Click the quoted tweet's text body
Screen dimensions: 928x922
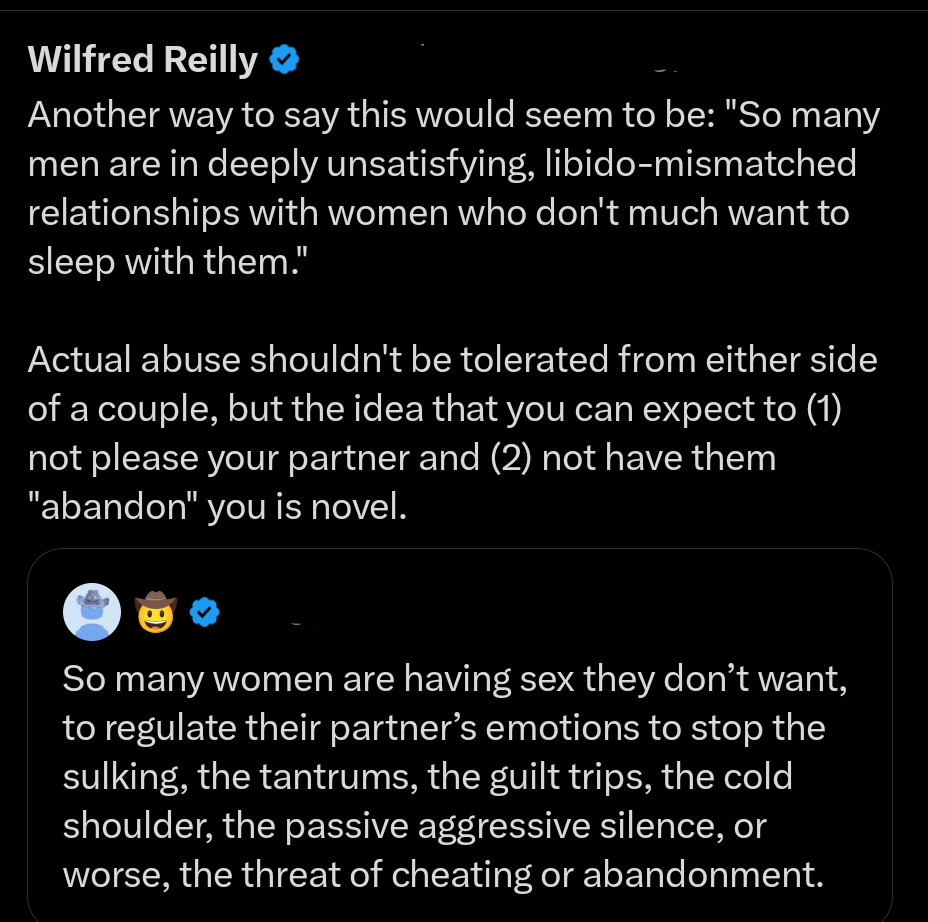(450, 775)
